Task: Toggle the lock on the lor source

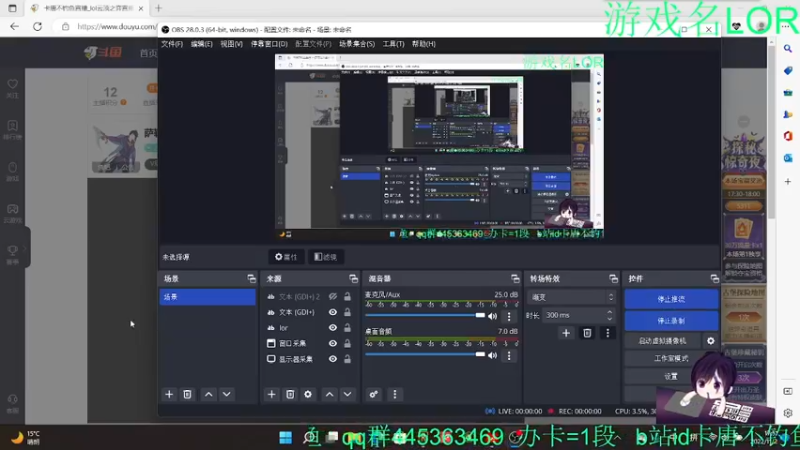Action: [x=347, y=328]
